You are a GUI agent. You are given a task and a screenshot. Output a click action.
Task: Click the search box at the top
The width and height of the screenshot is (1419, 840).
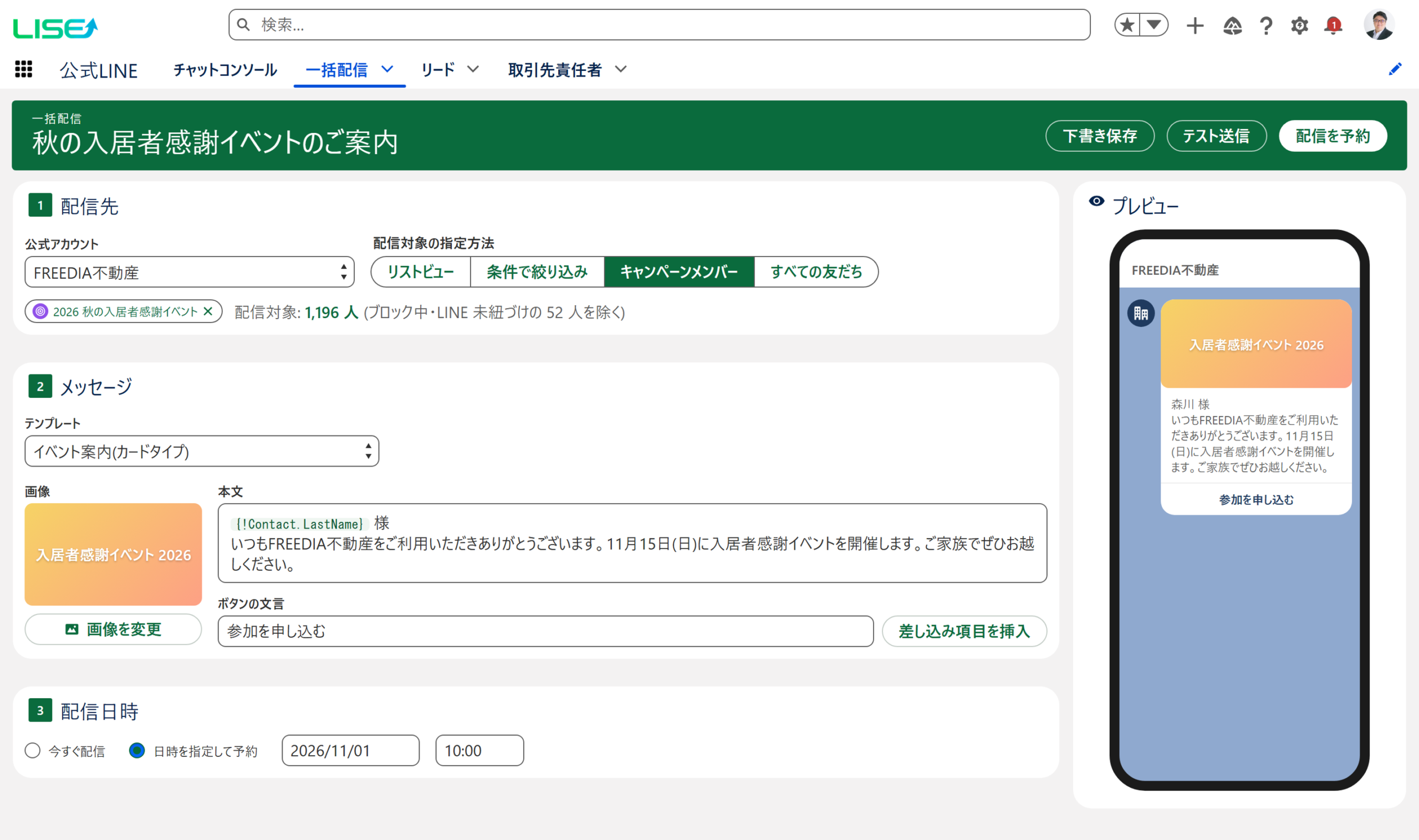pyautogui.click(x=659, y=25)
